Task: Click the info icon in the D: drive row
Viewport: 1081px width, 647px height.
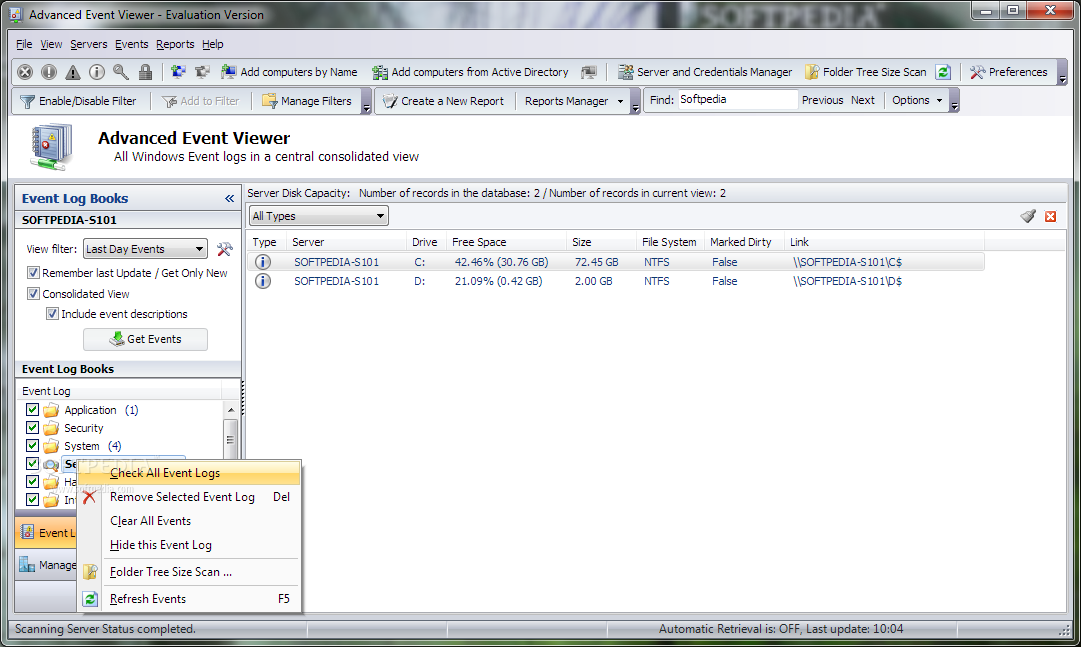Action: 263,281
